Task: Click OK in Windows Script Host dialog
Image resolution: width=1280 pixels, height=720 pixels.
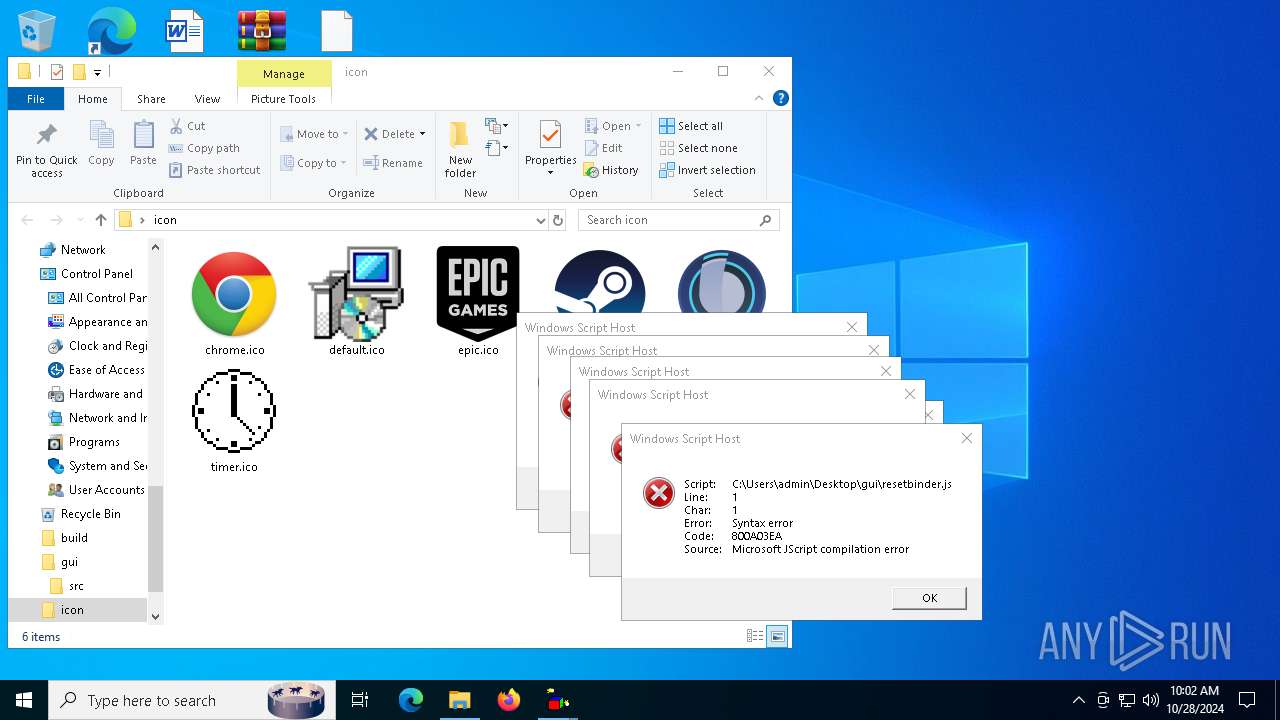Action: 929,598
